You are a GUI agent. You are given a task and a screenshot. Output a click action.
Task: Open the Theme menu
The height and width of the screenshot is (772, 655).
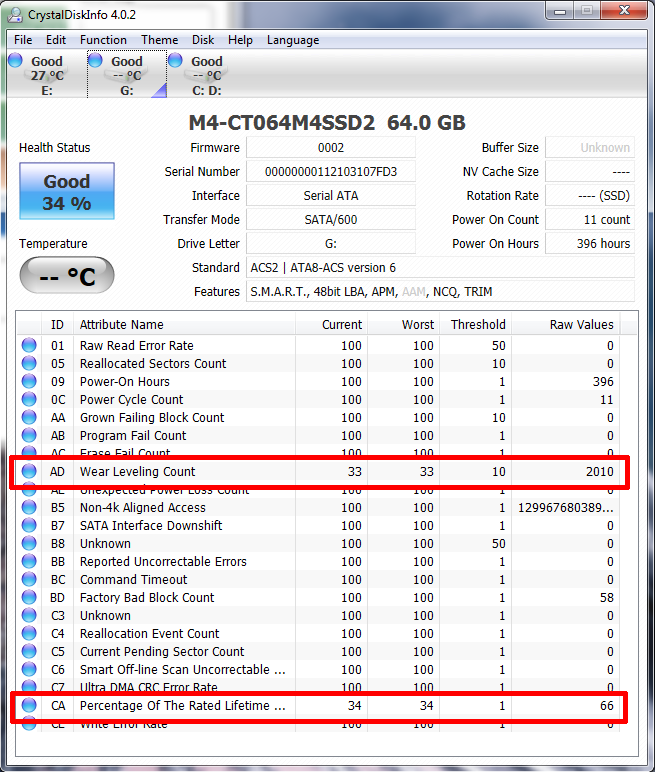[x=160, y=40]
